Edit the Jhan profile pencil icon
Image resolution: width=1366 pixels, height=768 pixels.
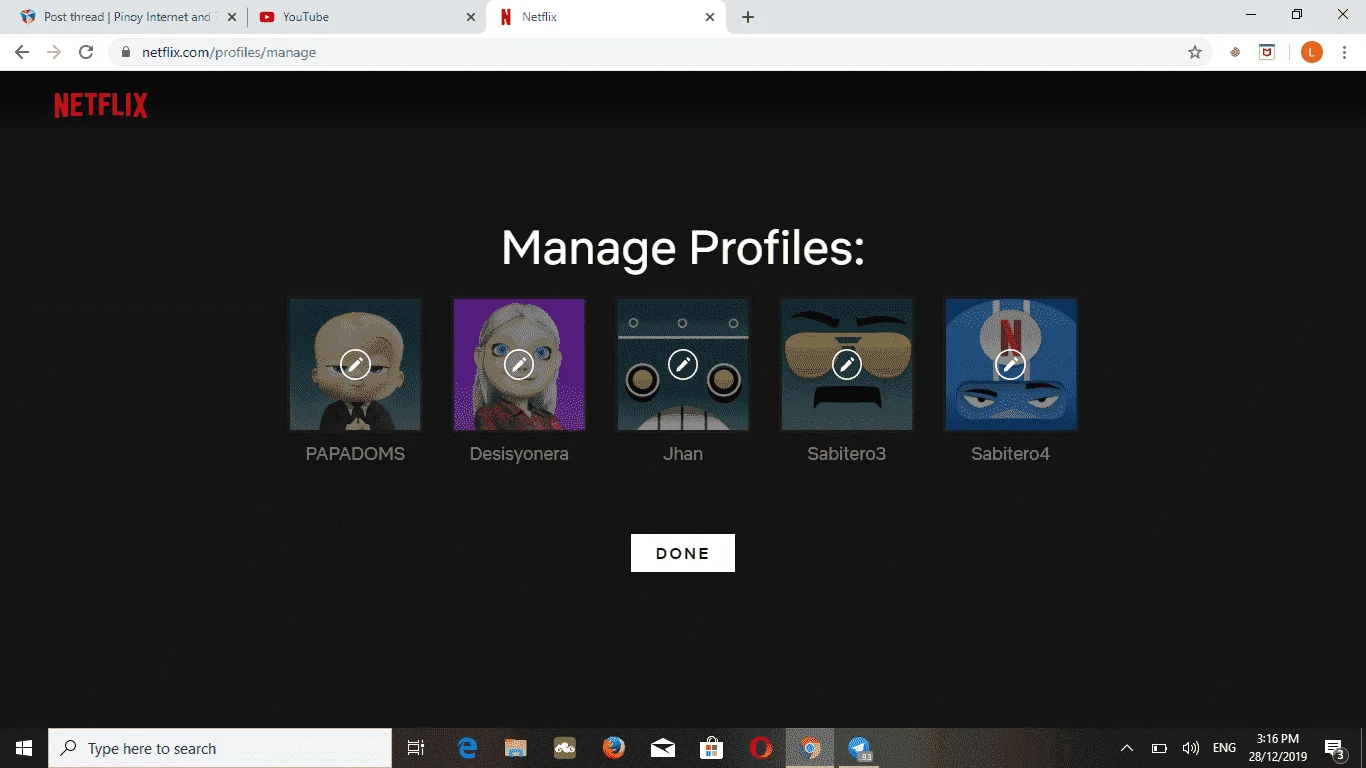click(x=683, y=365)
